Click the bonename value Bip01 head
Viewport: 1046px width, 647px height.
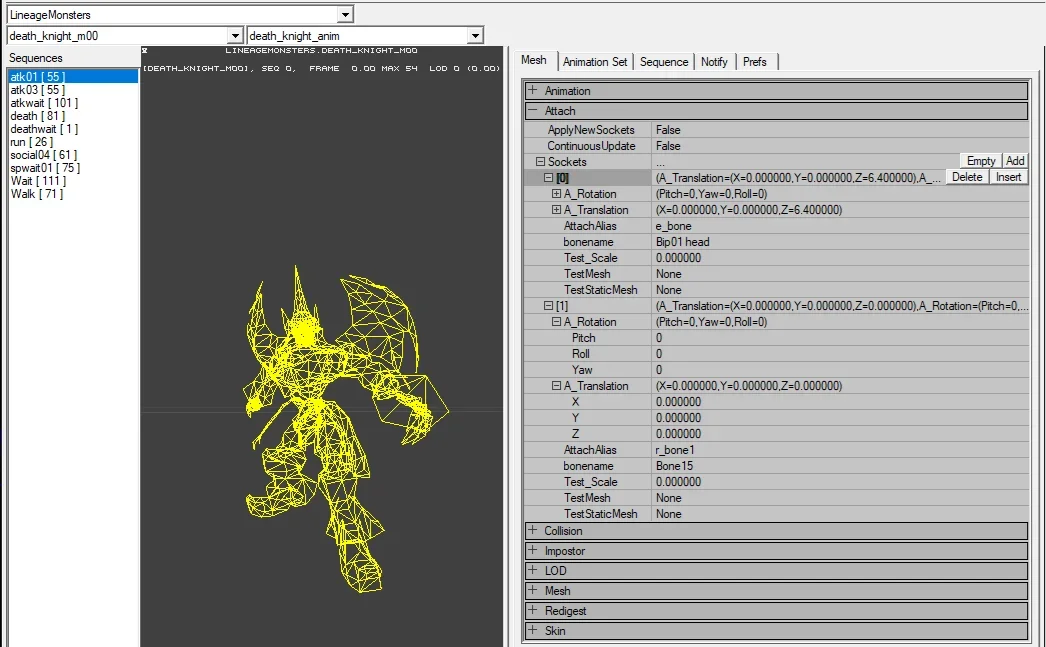click(x=682, y=241)
